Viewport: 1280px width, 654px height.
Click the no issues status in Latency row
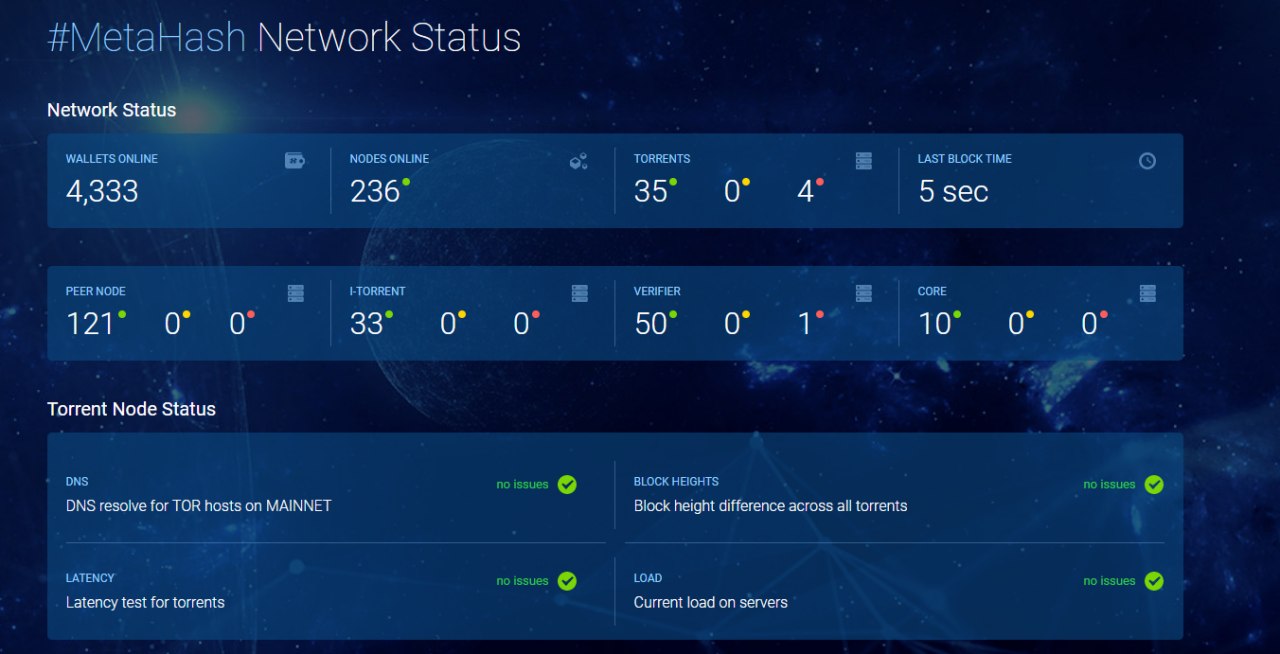click(523, 580)
